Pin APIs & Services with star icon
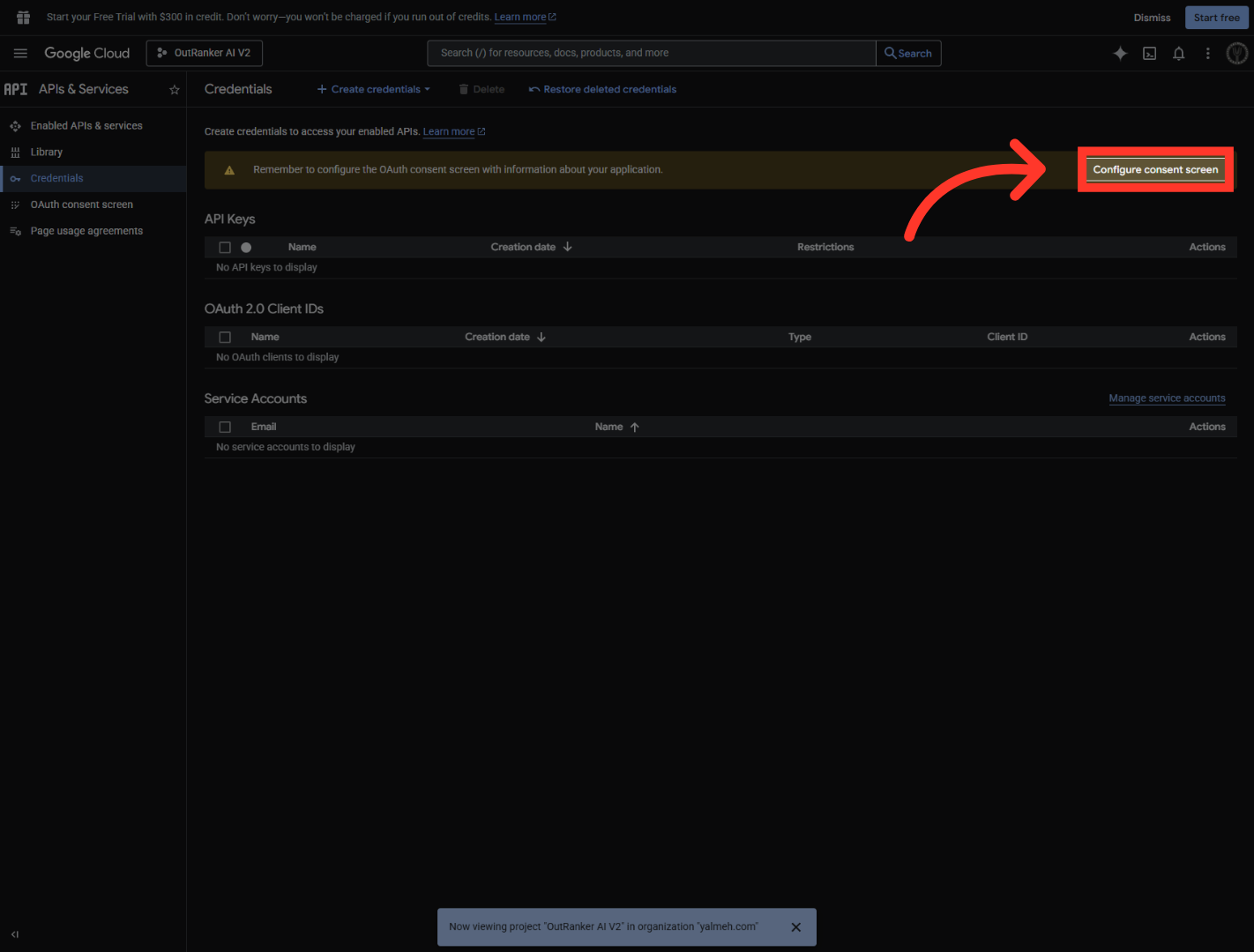 [175, 90]
